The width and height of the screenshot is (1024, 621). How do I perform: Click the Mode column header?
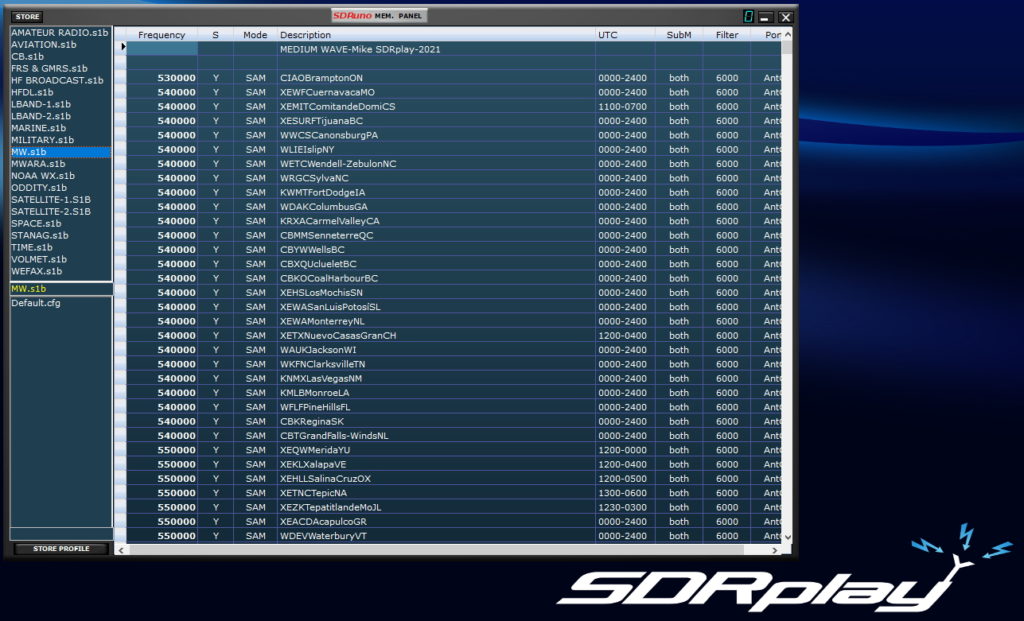(x=255, y=35)
